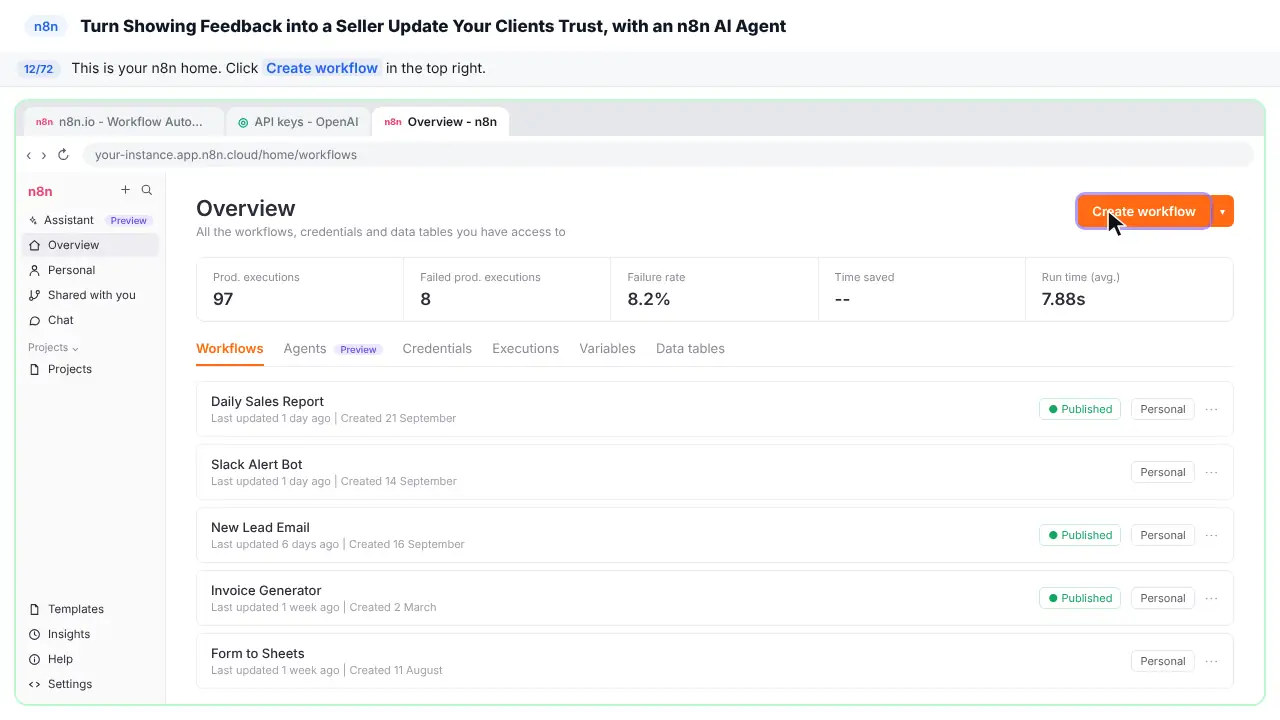Click the Personal tag on Slack Alert Bot
Image resolution: width=1280 pixels, height=720 pixels.
[x=1163, y=472]
